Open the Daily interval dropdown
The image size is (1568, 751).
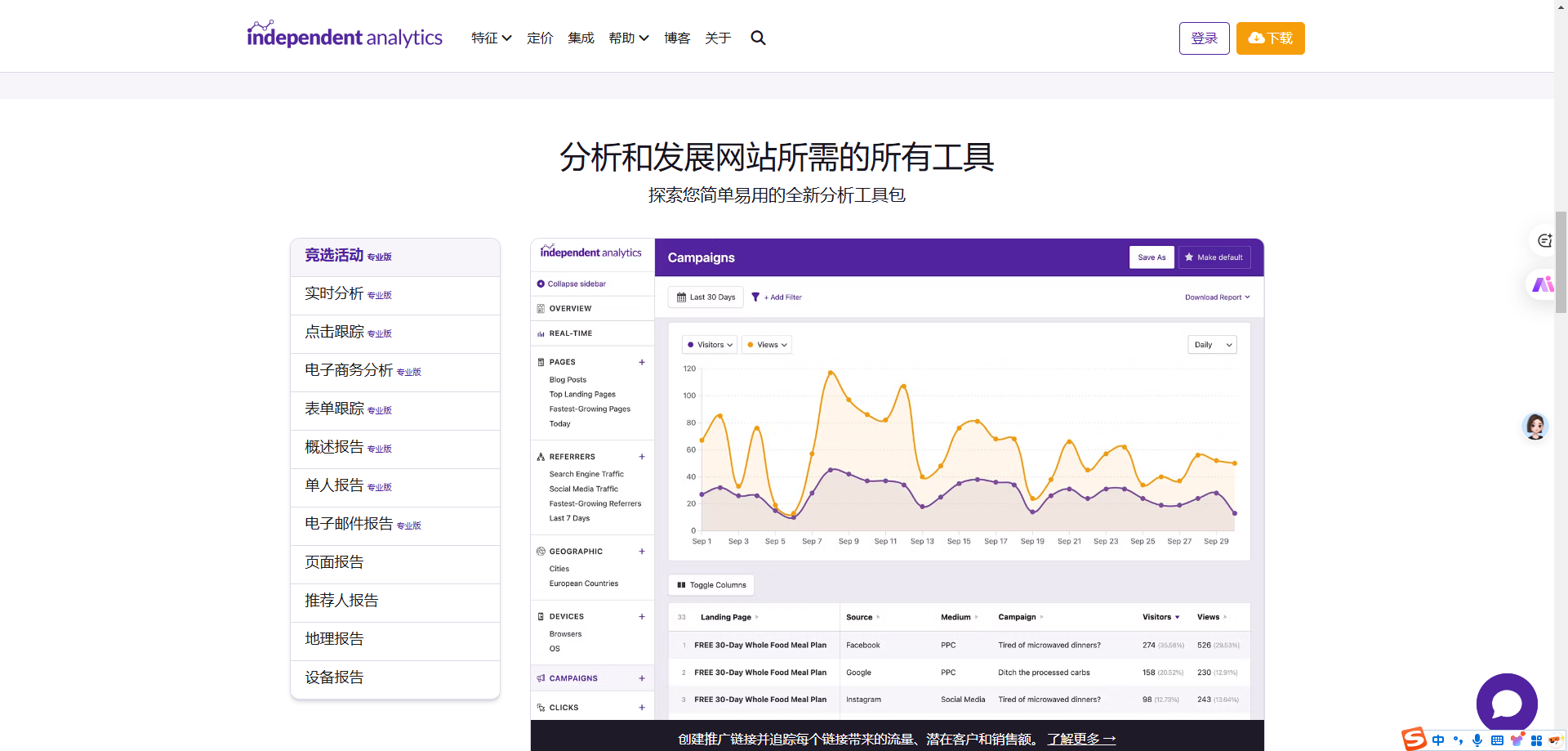(1212, 345)
